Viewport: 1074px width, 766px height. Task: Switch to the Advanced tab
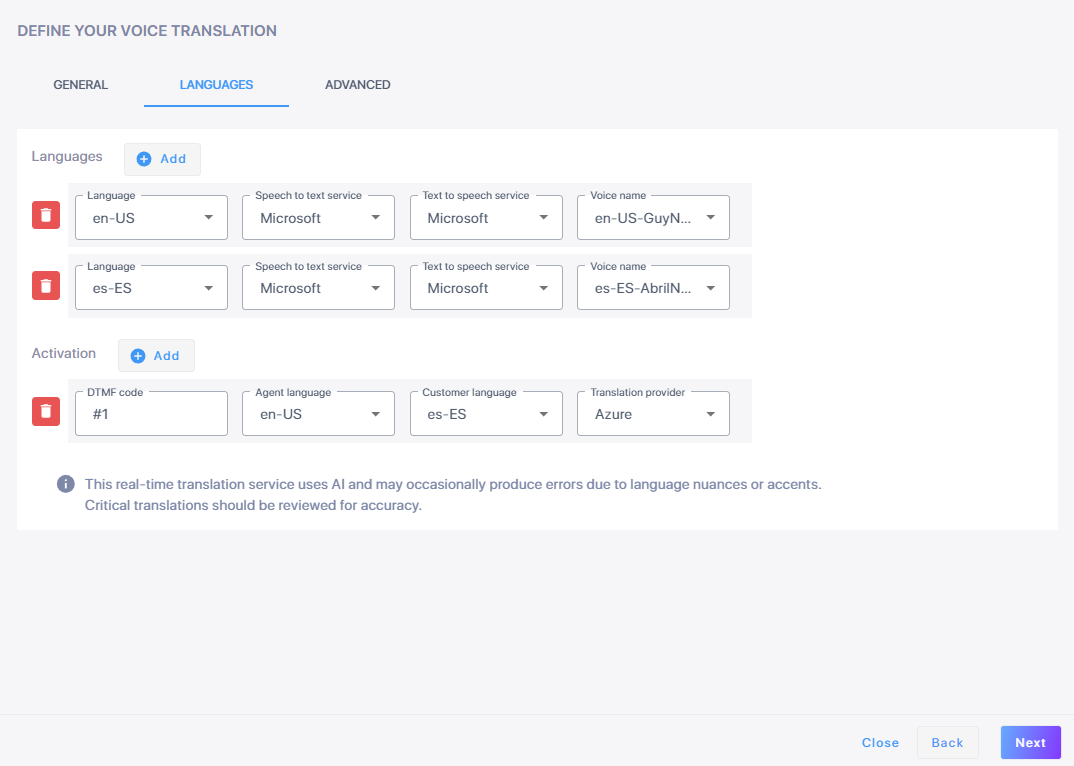358,85
